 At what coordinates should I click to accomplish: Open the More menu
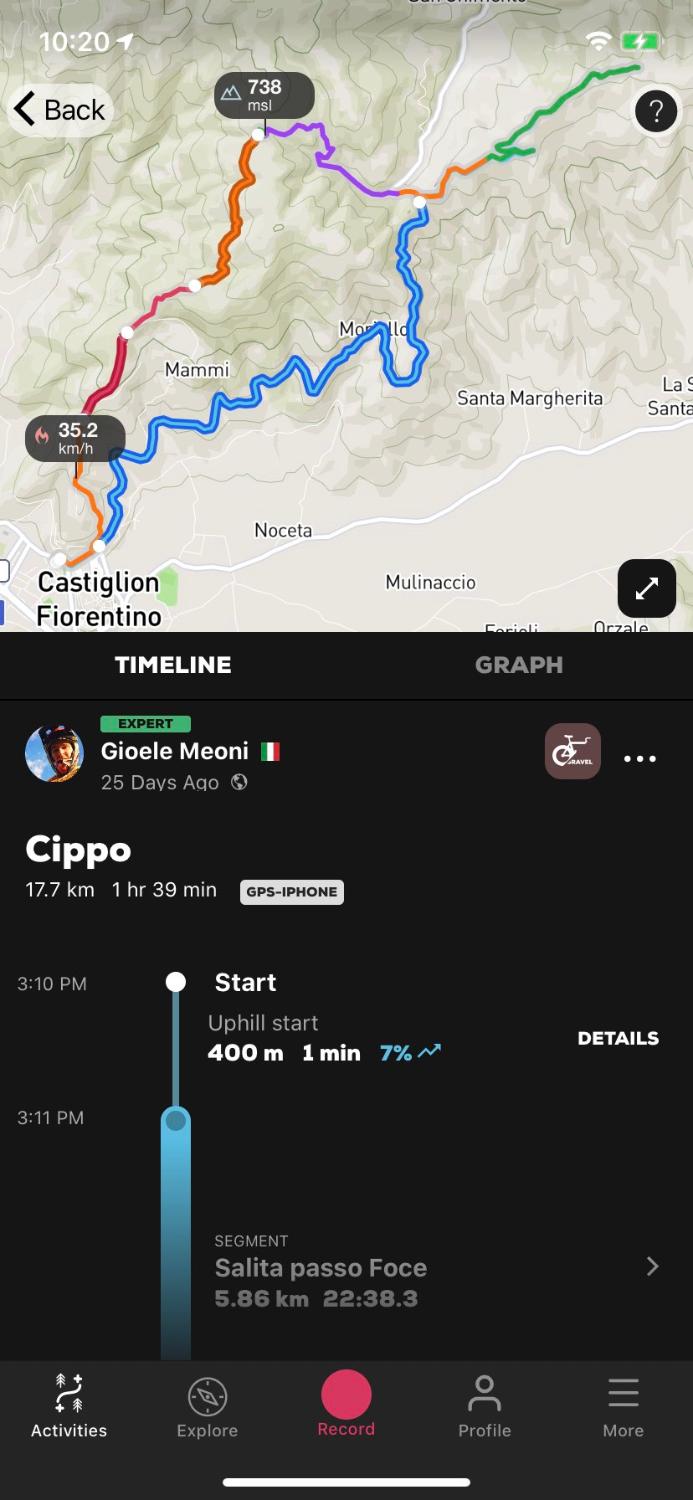pos(622,1406)
